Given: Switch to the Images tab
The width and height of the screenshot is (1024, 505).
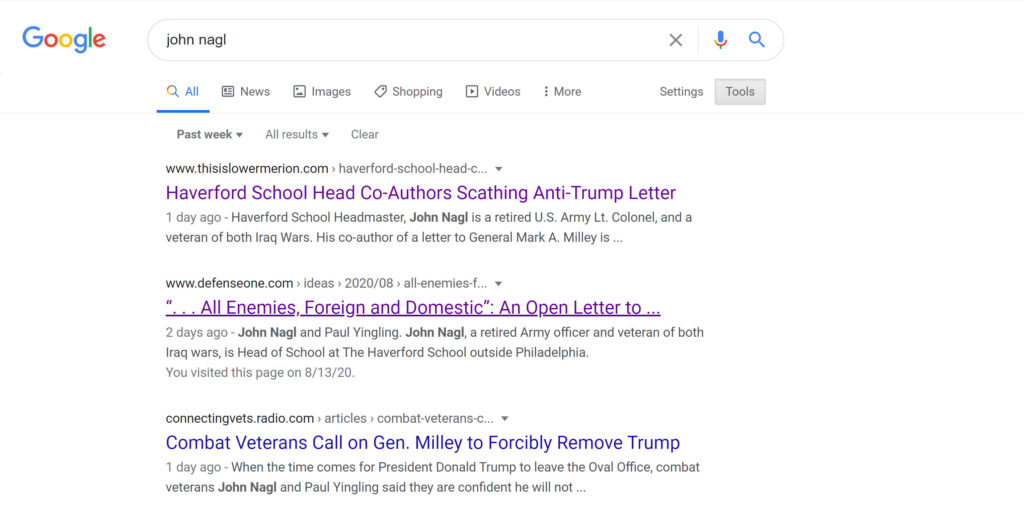Looking at the screenshot, I should (x=322, y=91).
